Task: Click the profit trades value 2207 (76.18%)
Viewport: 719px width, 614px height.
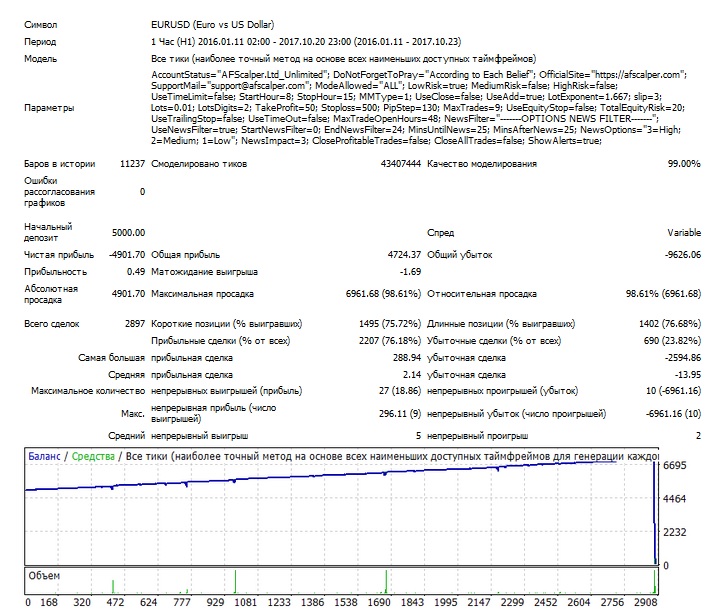Action: point(390,341)
